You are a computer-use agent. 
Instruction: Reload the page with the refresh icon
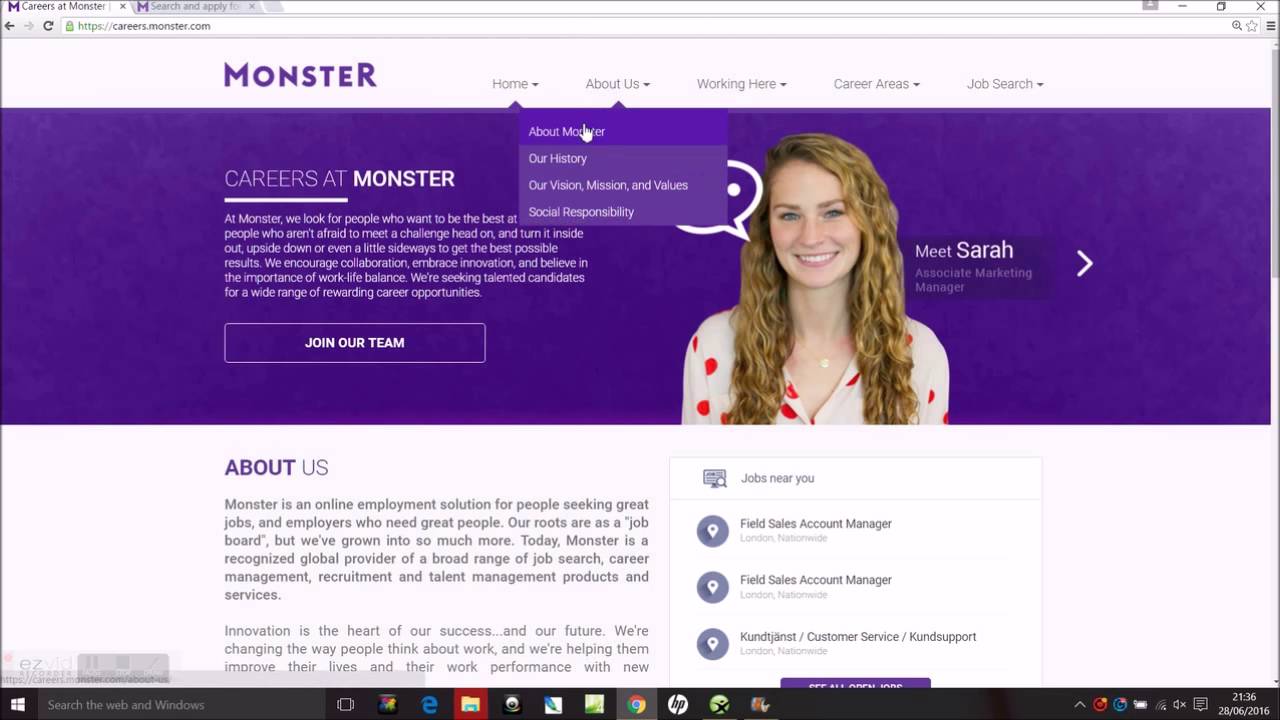point(47,26)
